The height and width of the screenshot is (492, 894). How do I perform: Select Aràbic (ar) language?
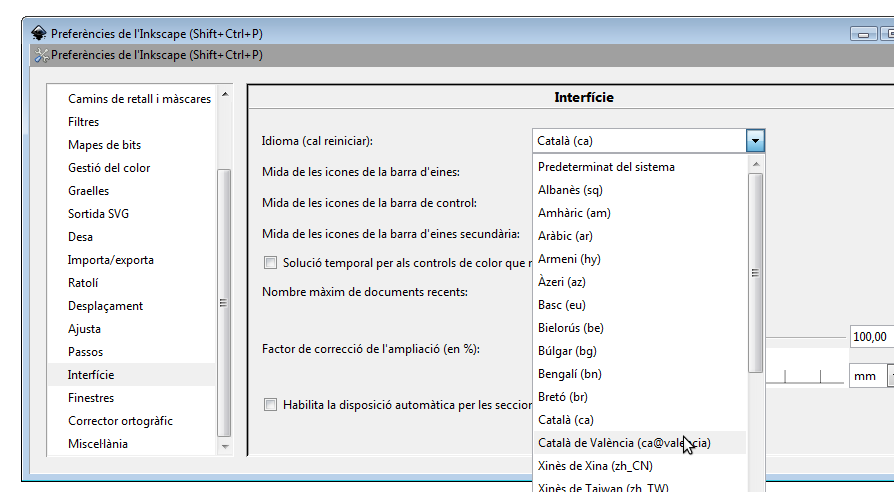(x=640, y=236)
